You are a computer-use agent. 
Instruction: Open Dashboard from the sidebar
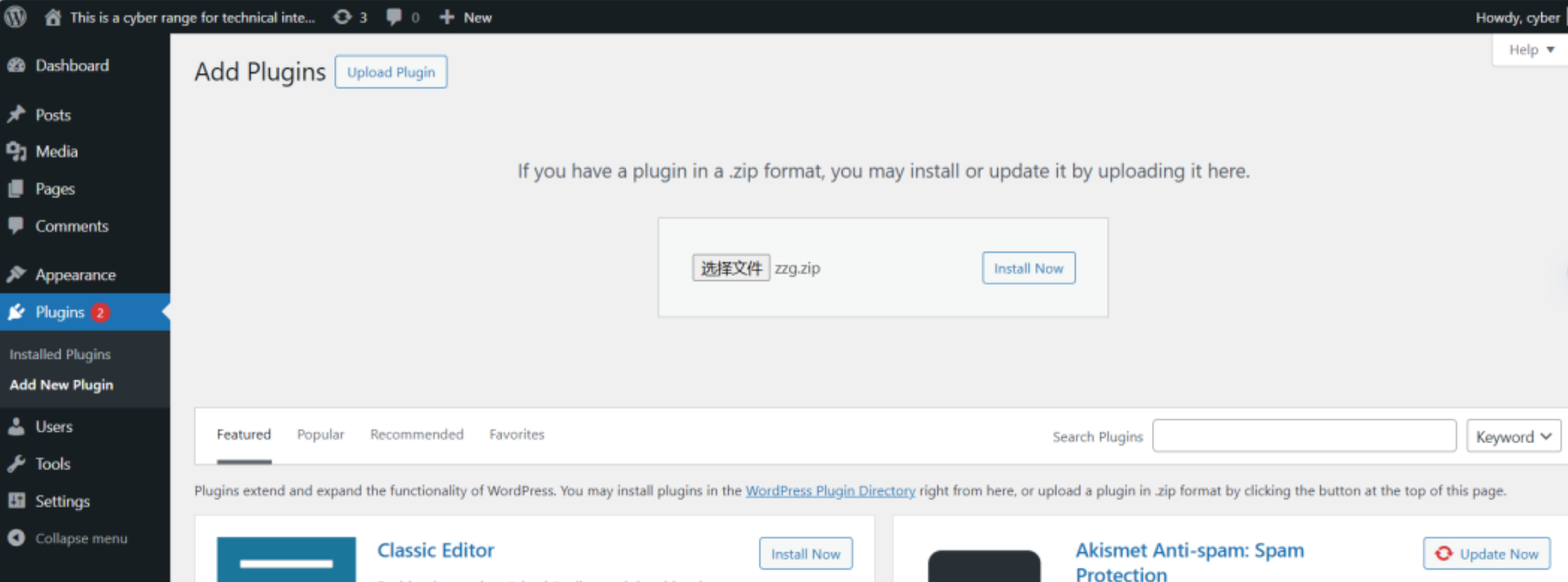click(x=72, y=65)
